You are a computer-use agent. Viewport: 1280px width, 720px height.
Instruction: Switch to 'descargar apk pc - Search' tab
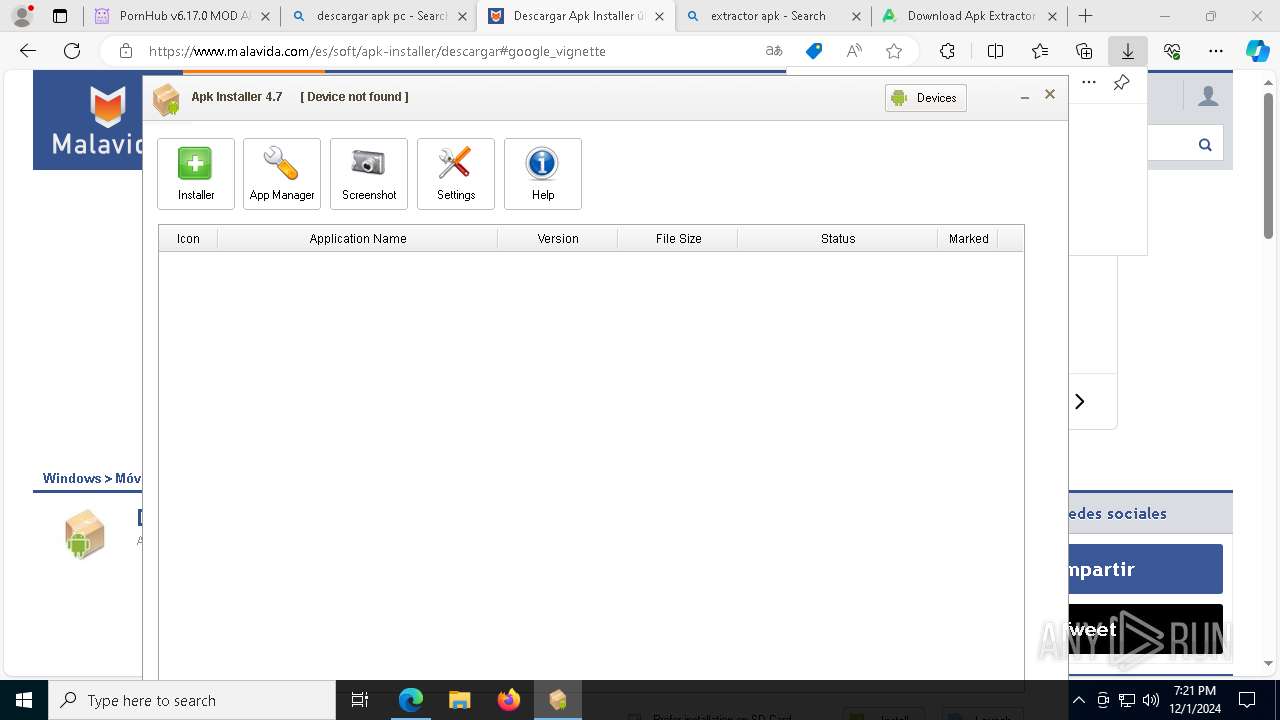pos(381,16)
